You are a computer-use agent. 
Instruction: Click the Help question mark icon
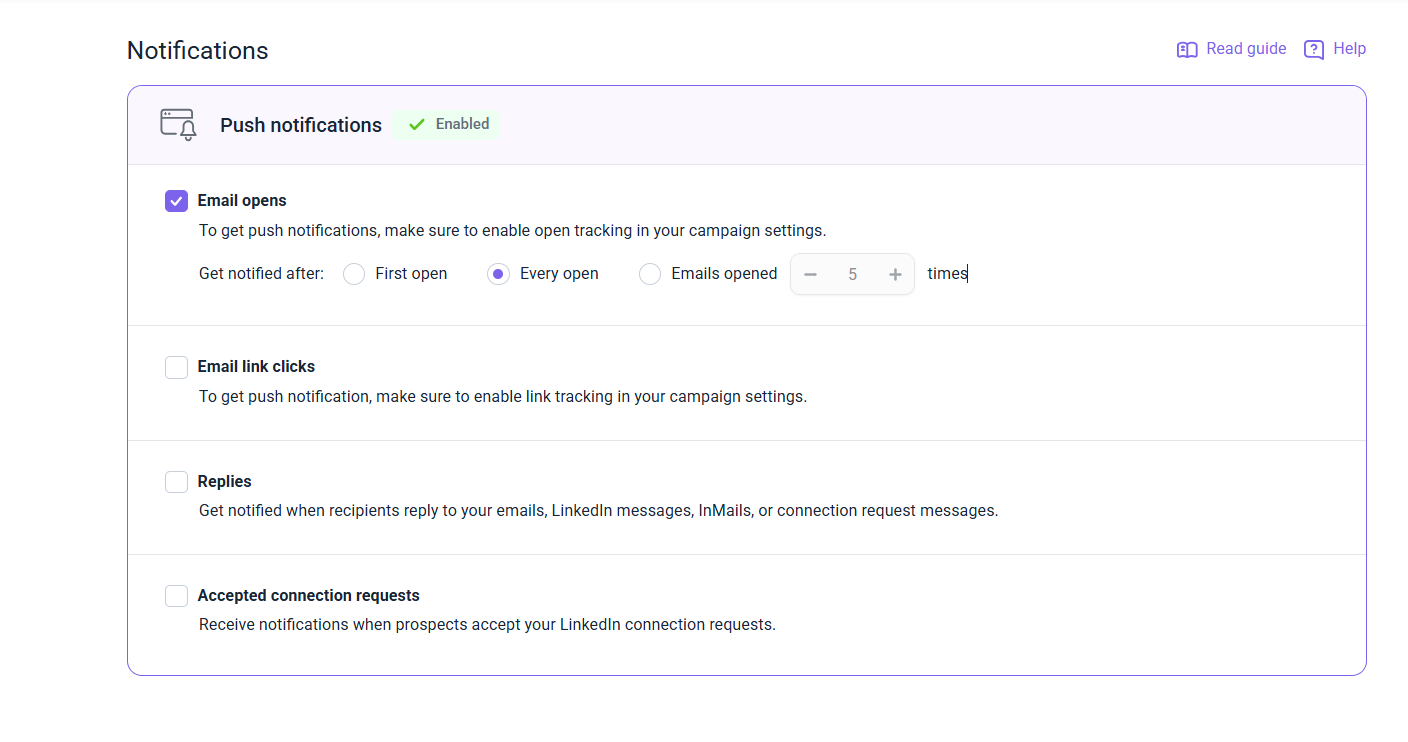coord(1314,50)
